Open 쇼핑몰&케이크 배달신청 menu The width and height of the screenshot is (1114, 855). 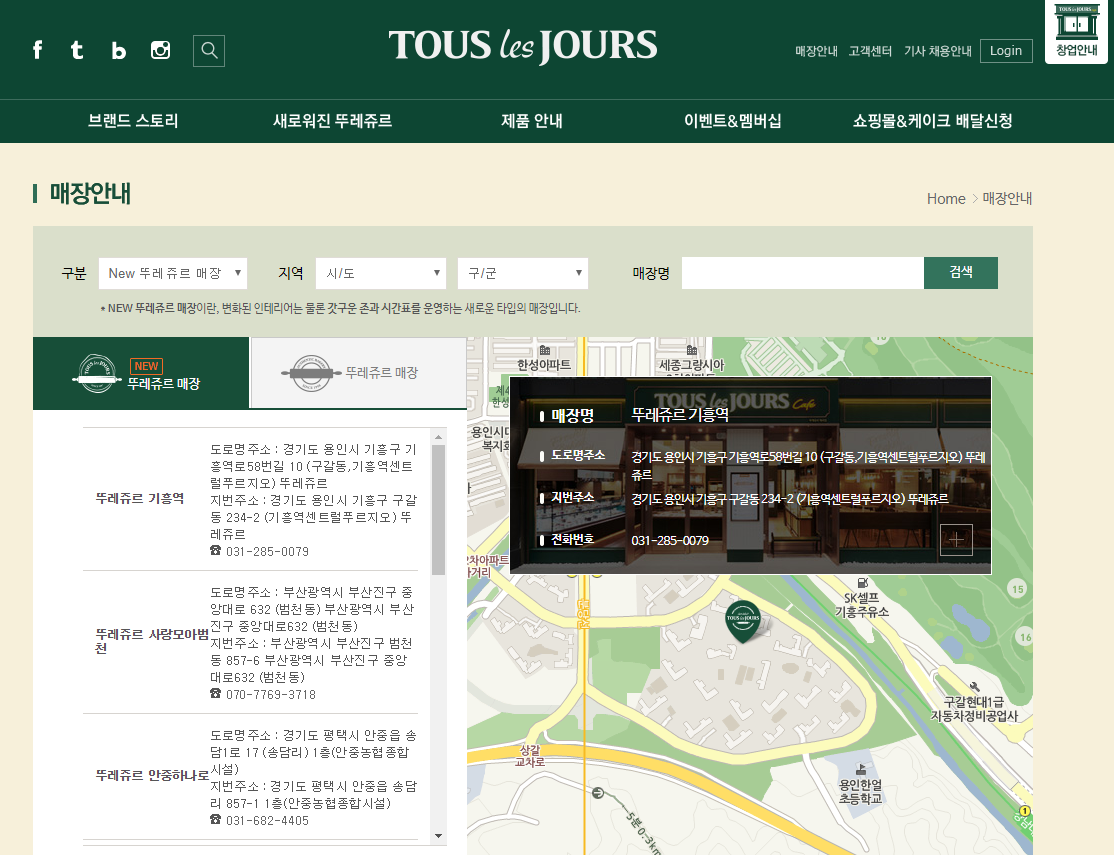pyautogui.click(x=932, y=121)
